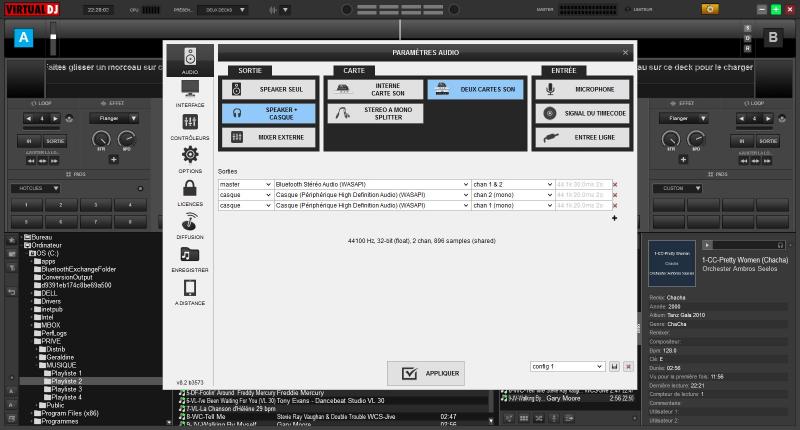Screen dimensions: 800x430
Task: Save the current audio config
Action: point(614,367)
